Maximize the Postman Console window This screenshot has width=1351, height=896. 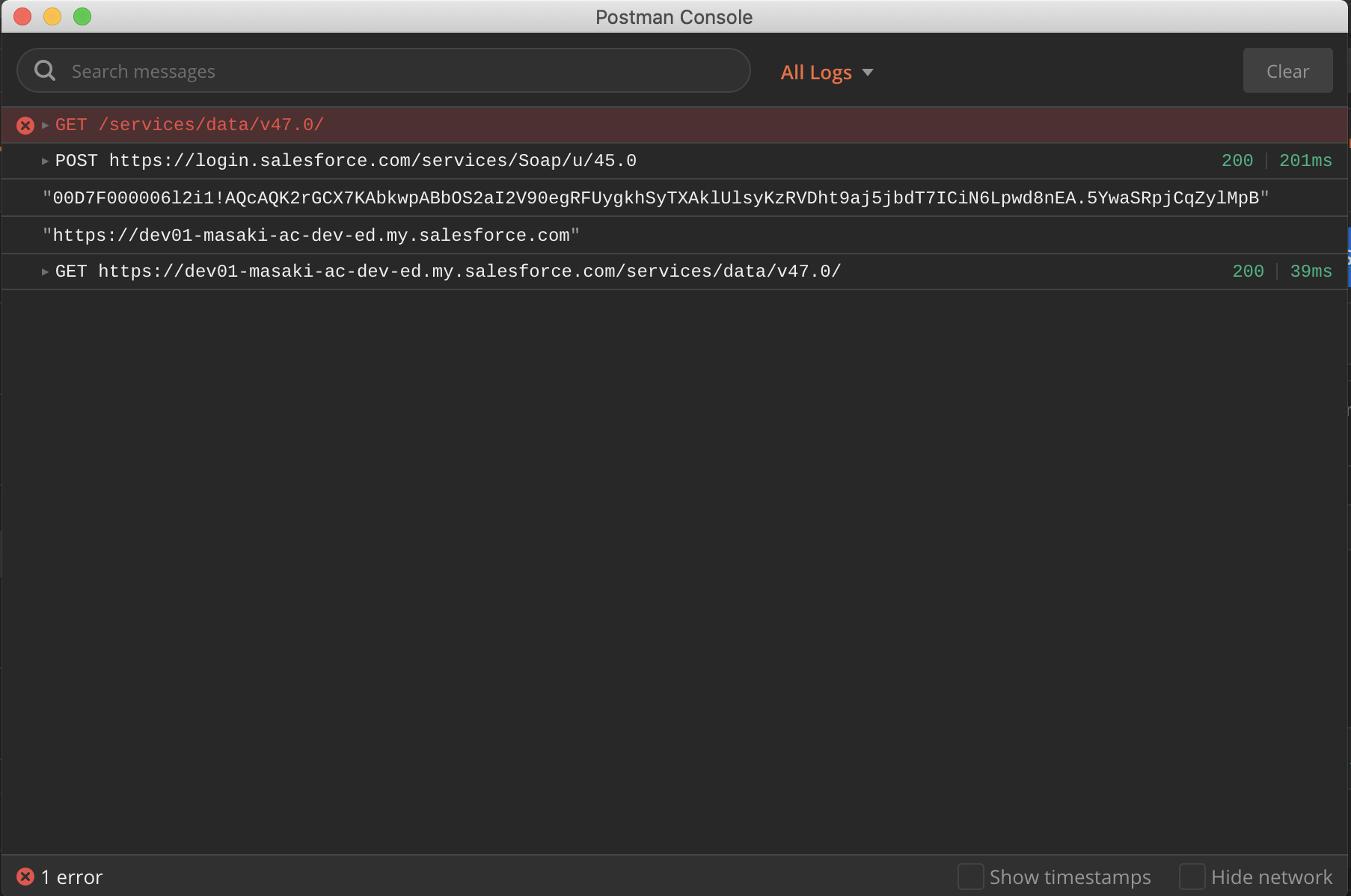82,16
